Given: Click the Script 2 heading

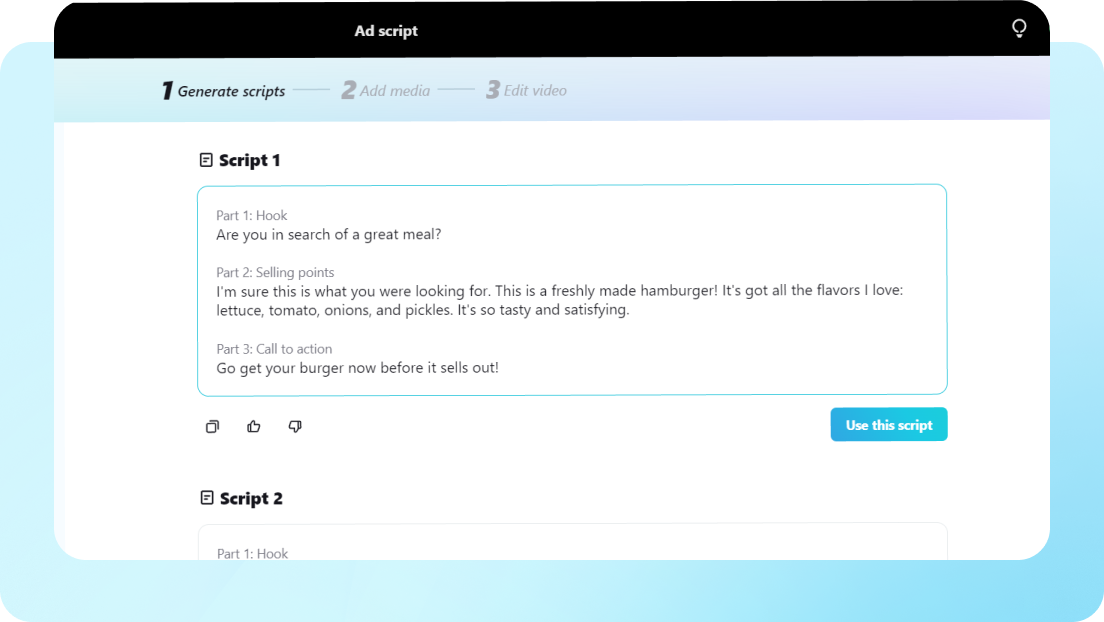Looking at the screenshot, I should coord(251,498).
